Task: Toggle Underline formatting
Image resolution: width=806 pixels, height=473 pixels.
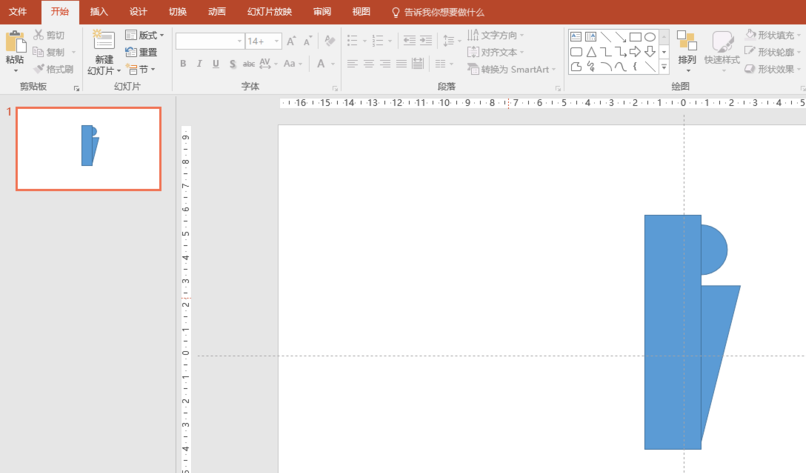Action: point(216,64)
